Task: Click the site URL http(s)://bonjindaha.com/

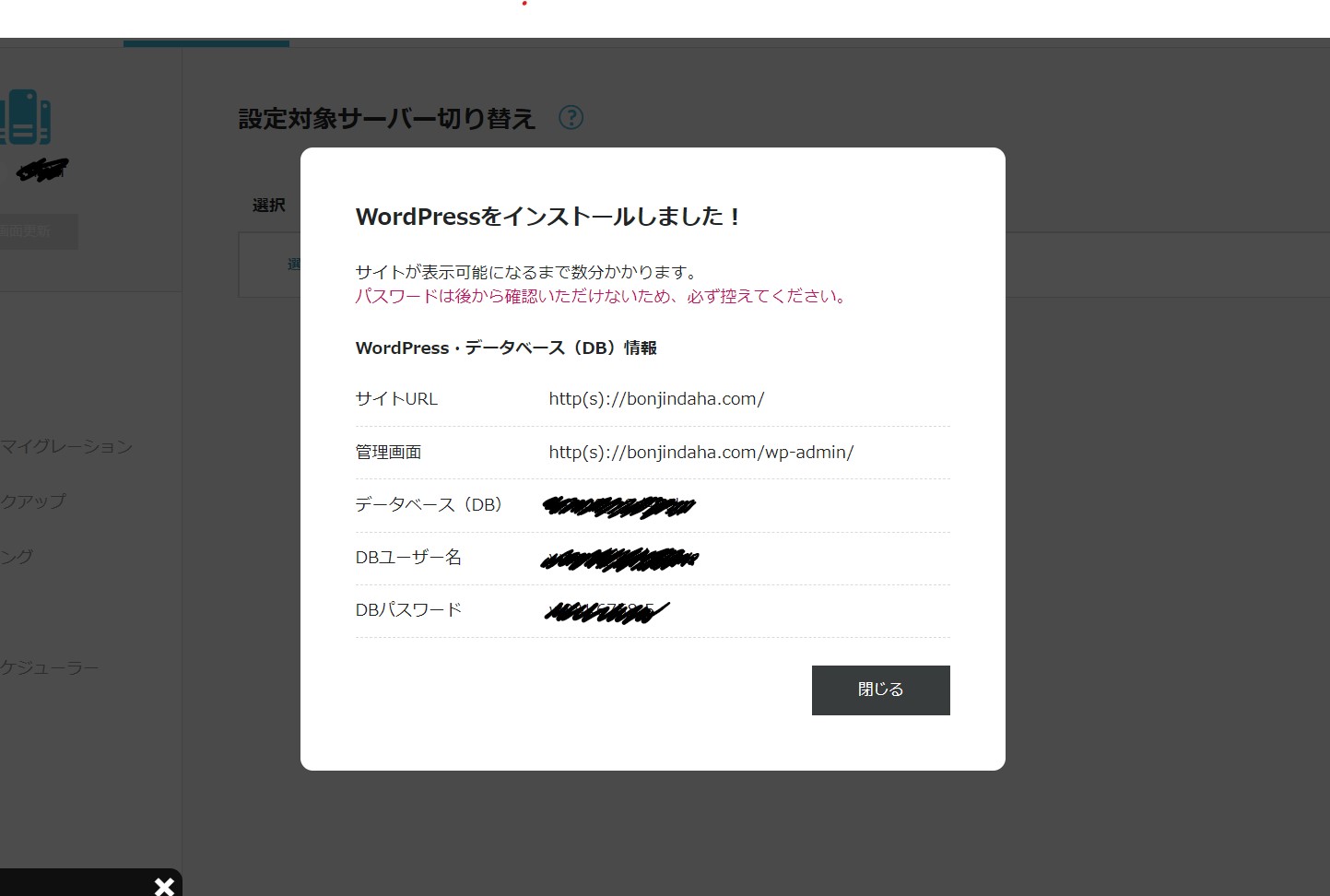Action: click(656, 399)
